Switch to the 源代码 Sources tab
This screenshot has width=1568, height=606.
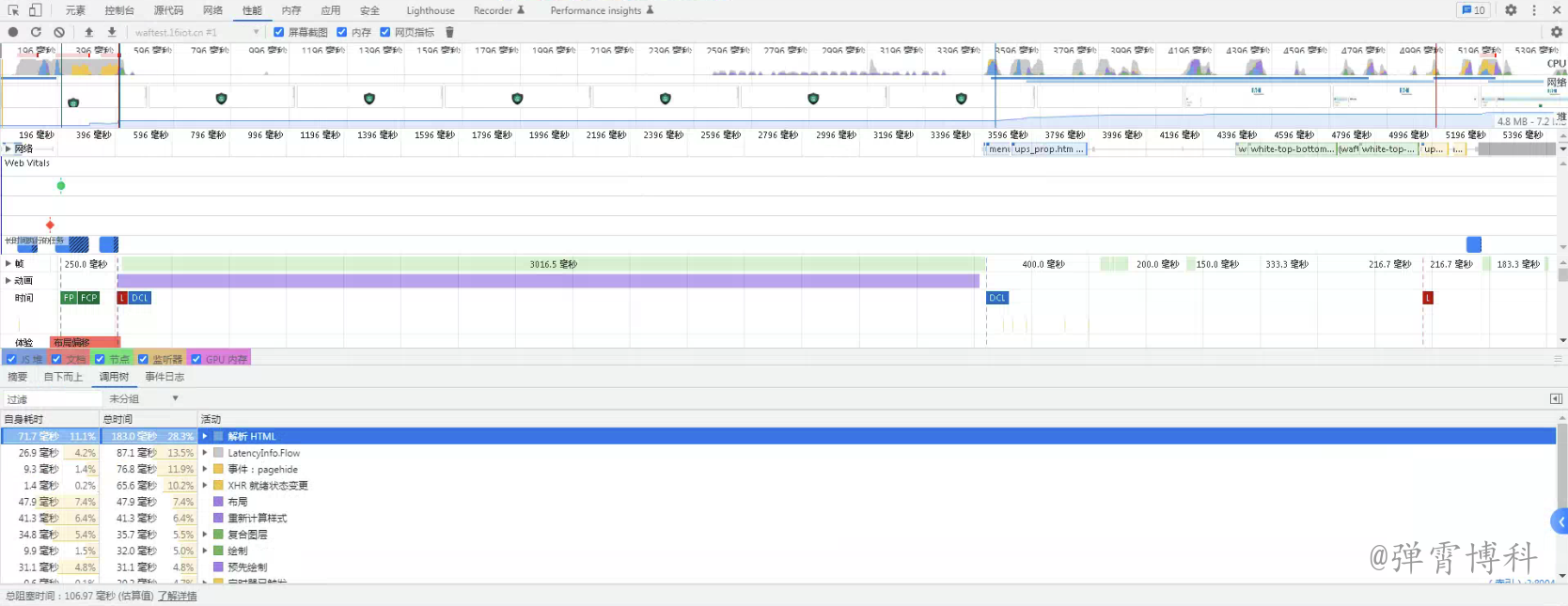[x=169, y=10]
